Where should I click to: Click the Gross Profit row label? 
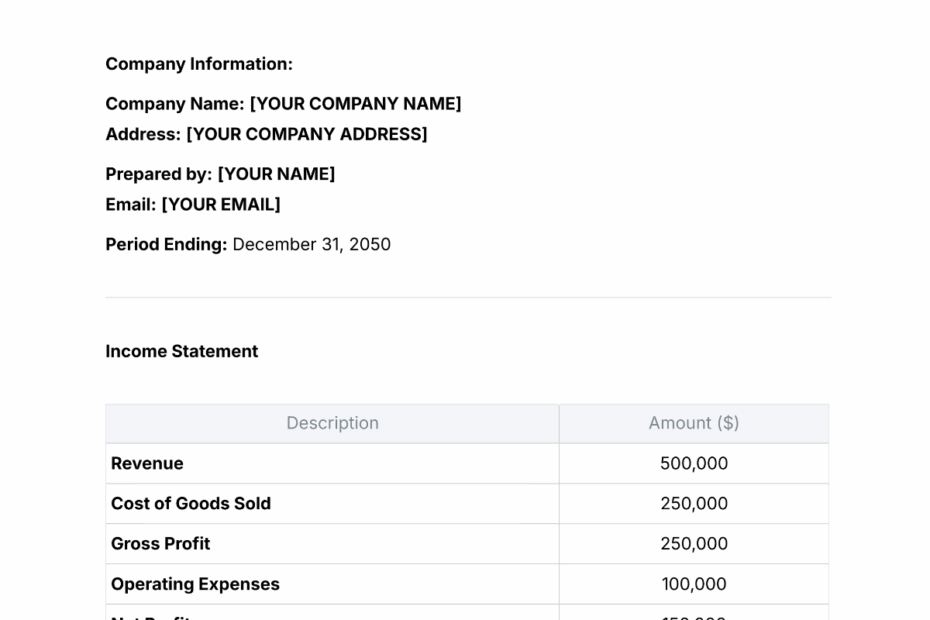(161, 543)
